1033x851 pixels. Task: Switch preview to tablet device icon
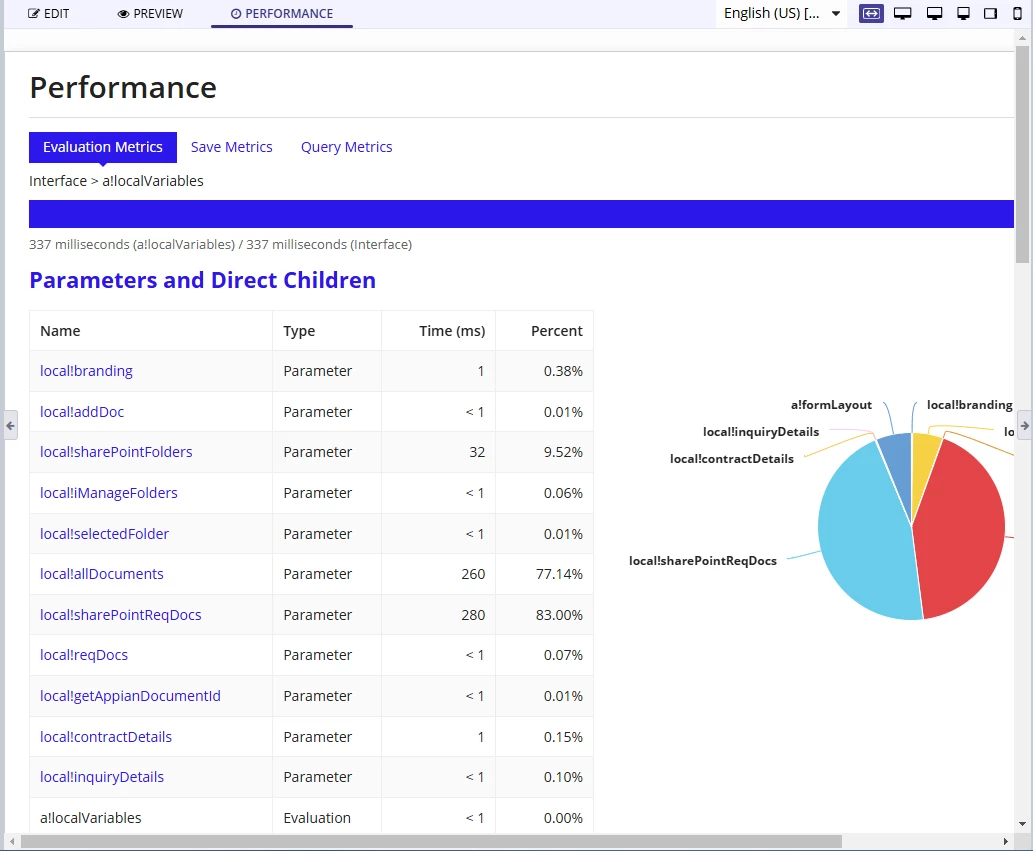[x=990, y=13]
